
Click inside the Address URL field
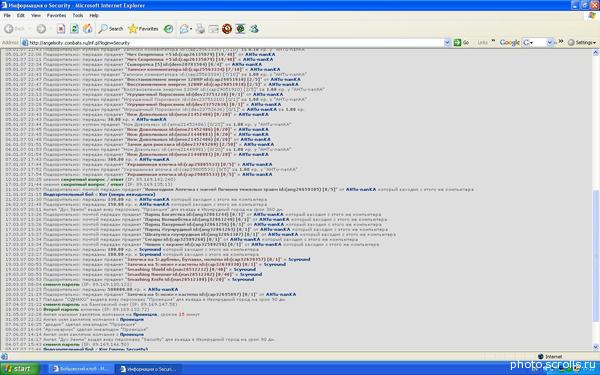click(x=235, y=43)
